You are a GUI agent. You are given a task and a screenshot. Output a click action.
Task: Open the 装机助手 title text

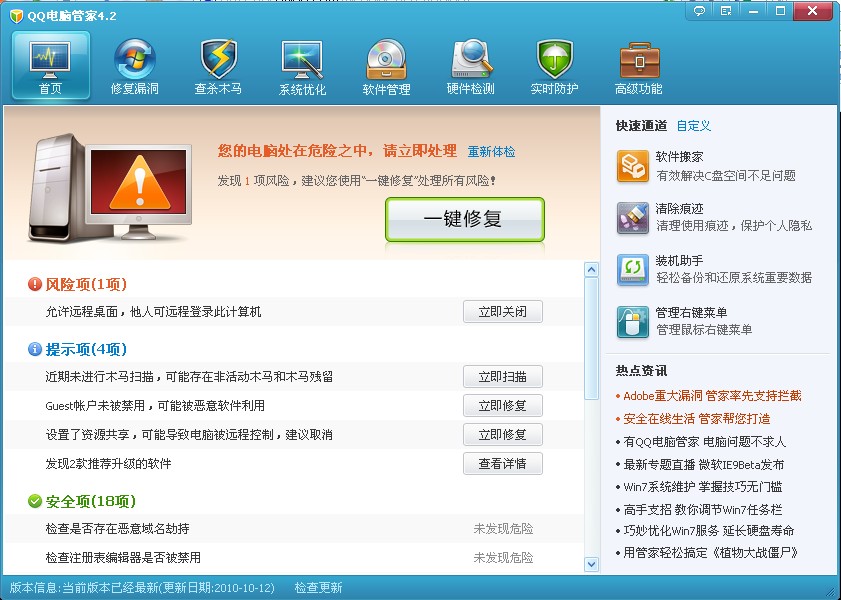[x=679, y=261]
